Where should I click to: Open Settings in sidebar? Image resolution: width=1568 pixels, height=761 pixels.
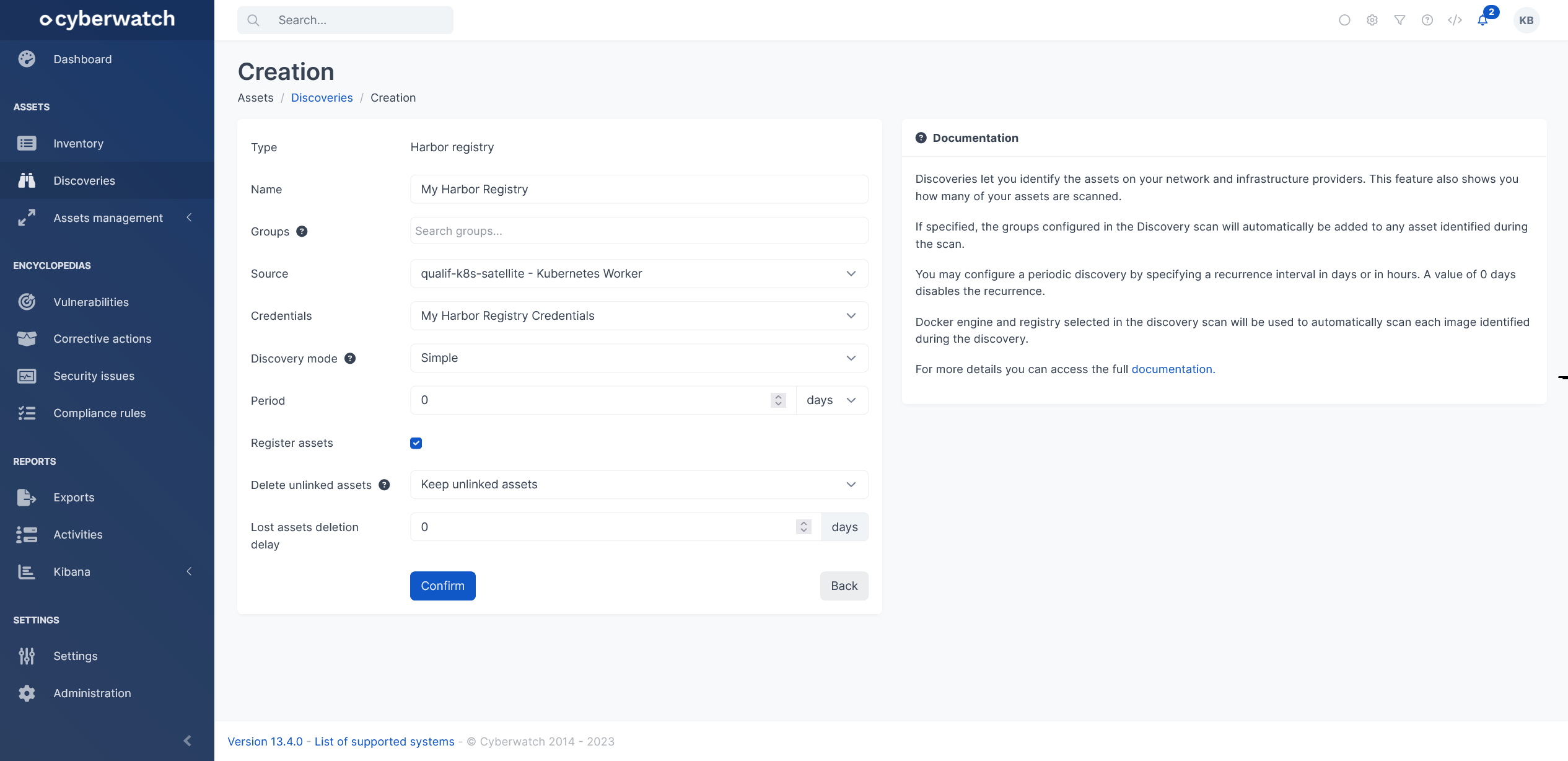(107, 656)
